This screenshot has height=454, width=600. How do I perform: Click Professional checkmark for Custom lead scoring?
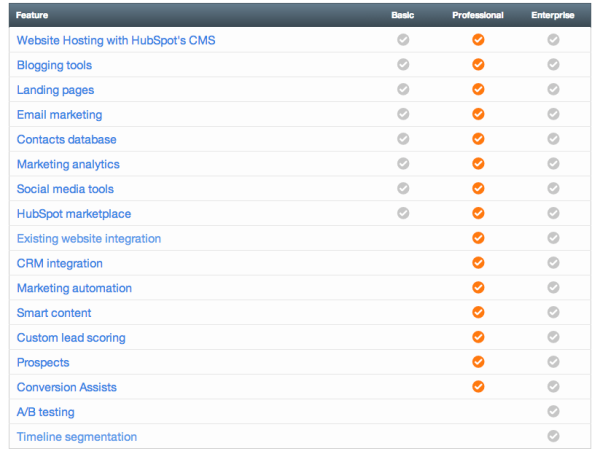coord(478,337)
